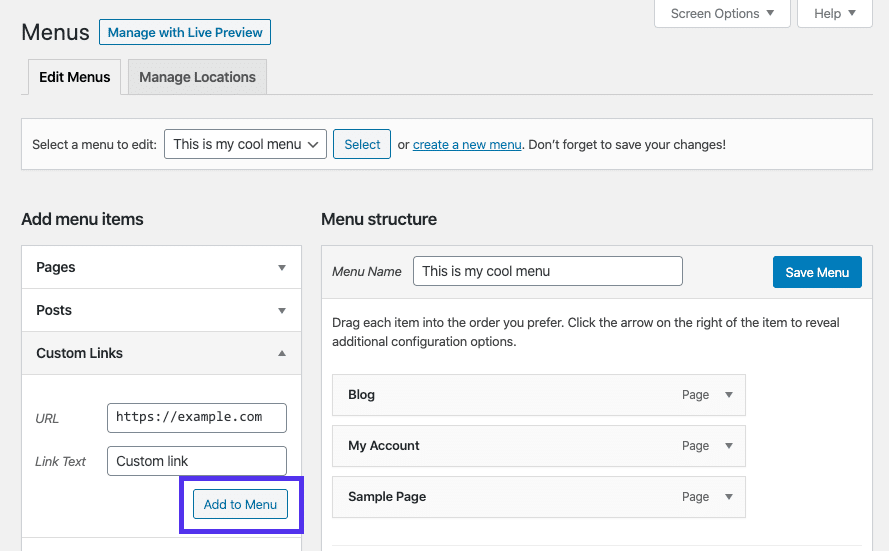This screenshot has width=889, height=551.
Task: Click the URL input field
Action: coord(197,417)
